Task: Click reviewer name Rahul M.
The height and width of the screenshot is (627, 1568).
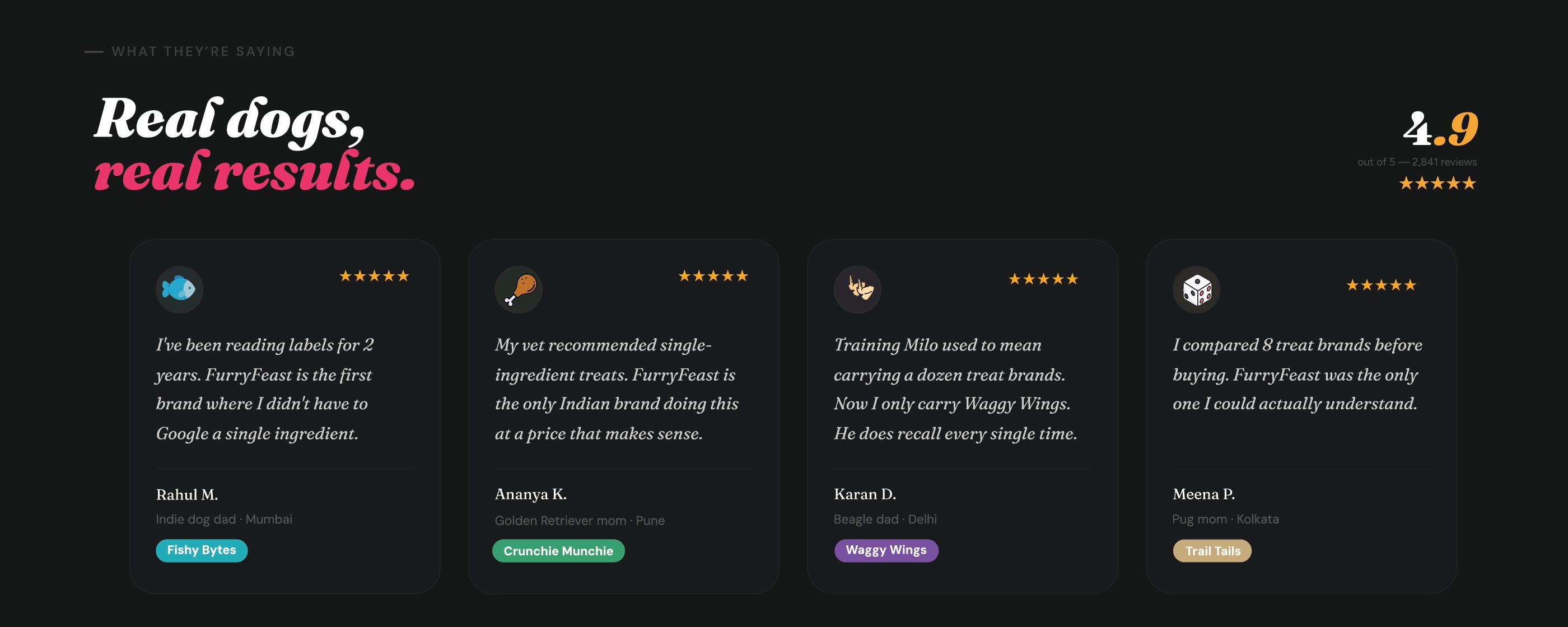Action: (x=187, y=494)
